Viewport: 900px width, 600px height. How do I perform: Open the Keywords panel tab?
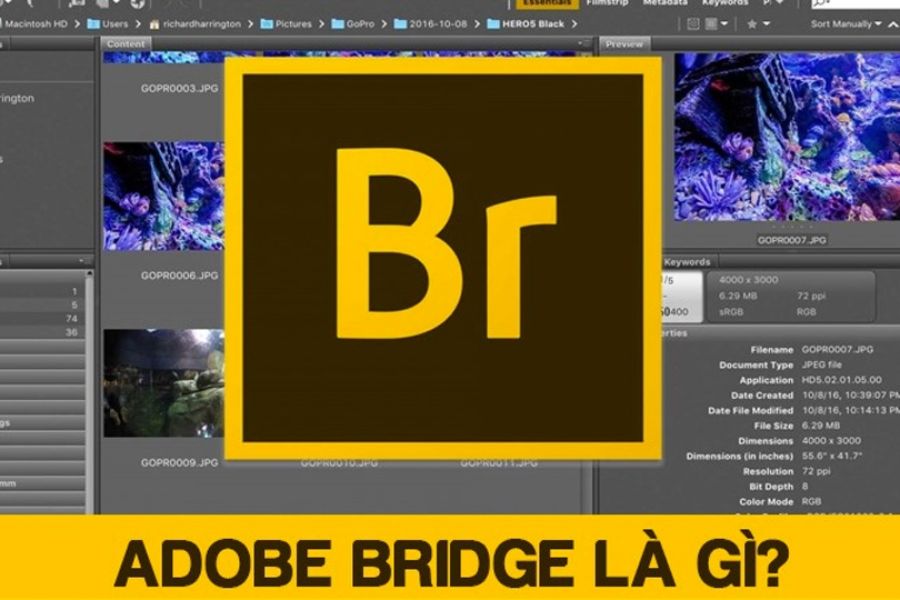[687, 262]
